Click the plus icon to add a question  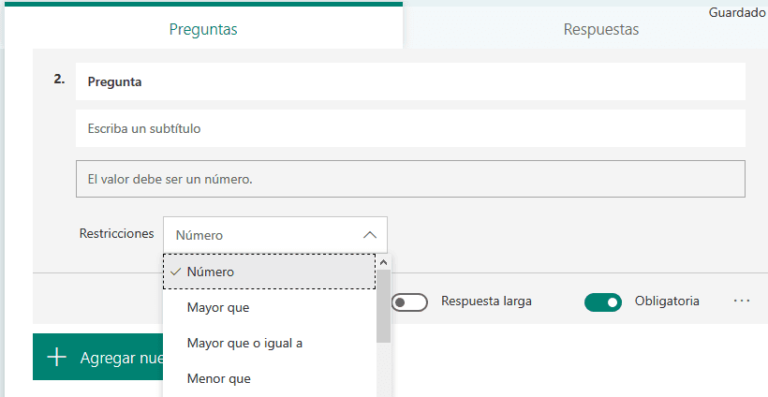point(57,357)
